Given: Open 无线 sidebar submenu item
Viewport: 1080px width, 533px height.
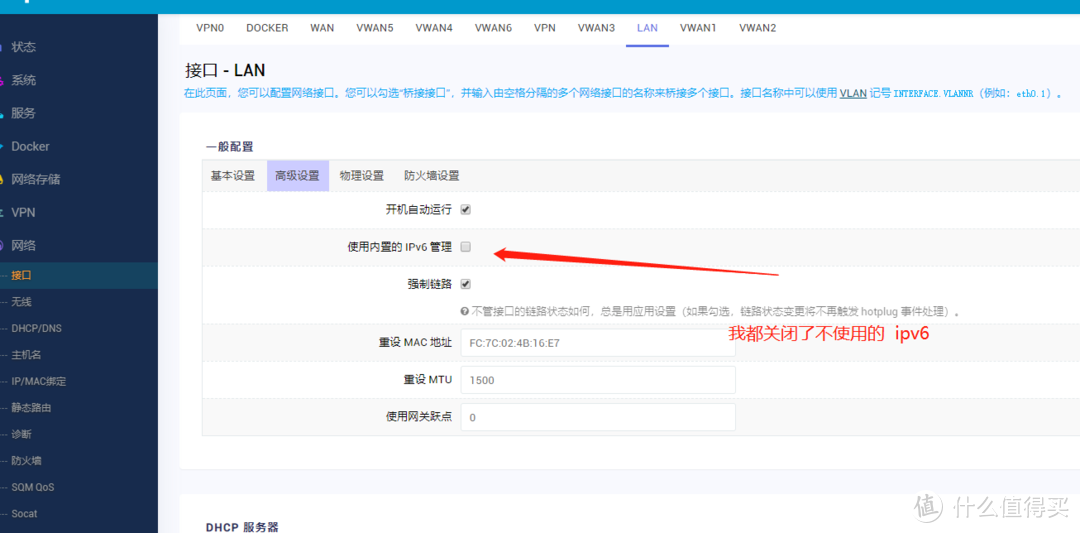Looking at the screenshot, I should point(21,302).
